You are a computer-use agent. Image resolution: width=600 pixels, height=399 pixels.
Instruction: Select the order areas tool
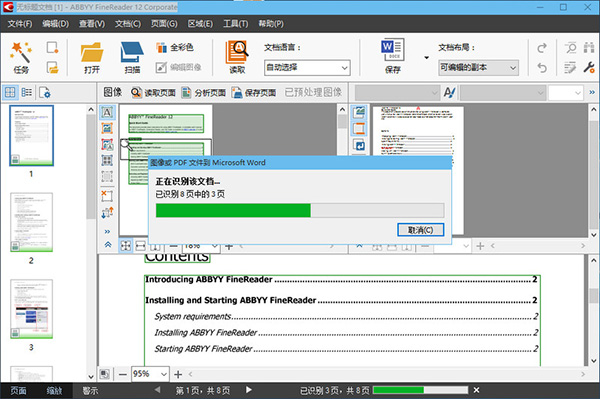[x=107, y=212]
